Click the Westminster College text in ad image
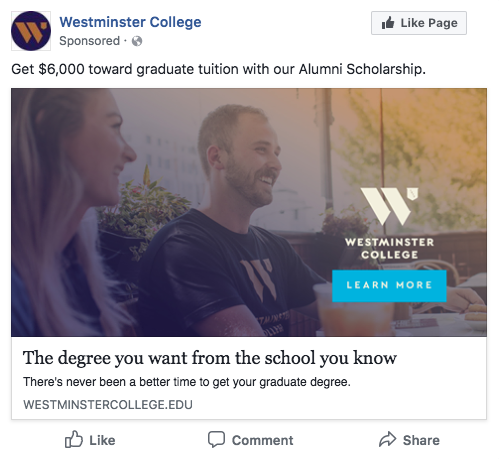The height and width of the screenshot is (459, 499). [x=389, y=248]
